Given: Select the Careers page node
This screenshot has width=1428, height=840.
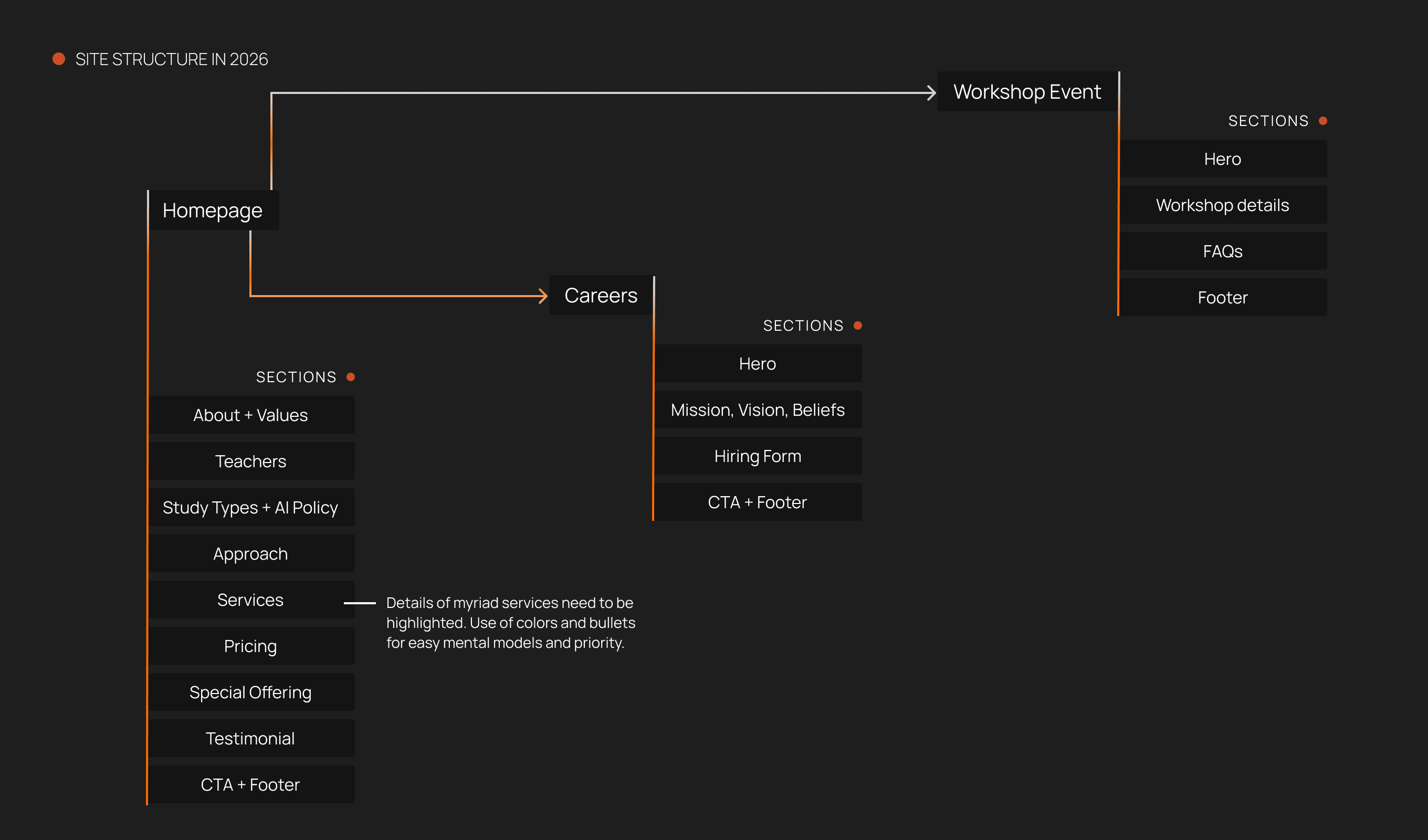Looking at the screenshot, I should (x=601, y=295).
